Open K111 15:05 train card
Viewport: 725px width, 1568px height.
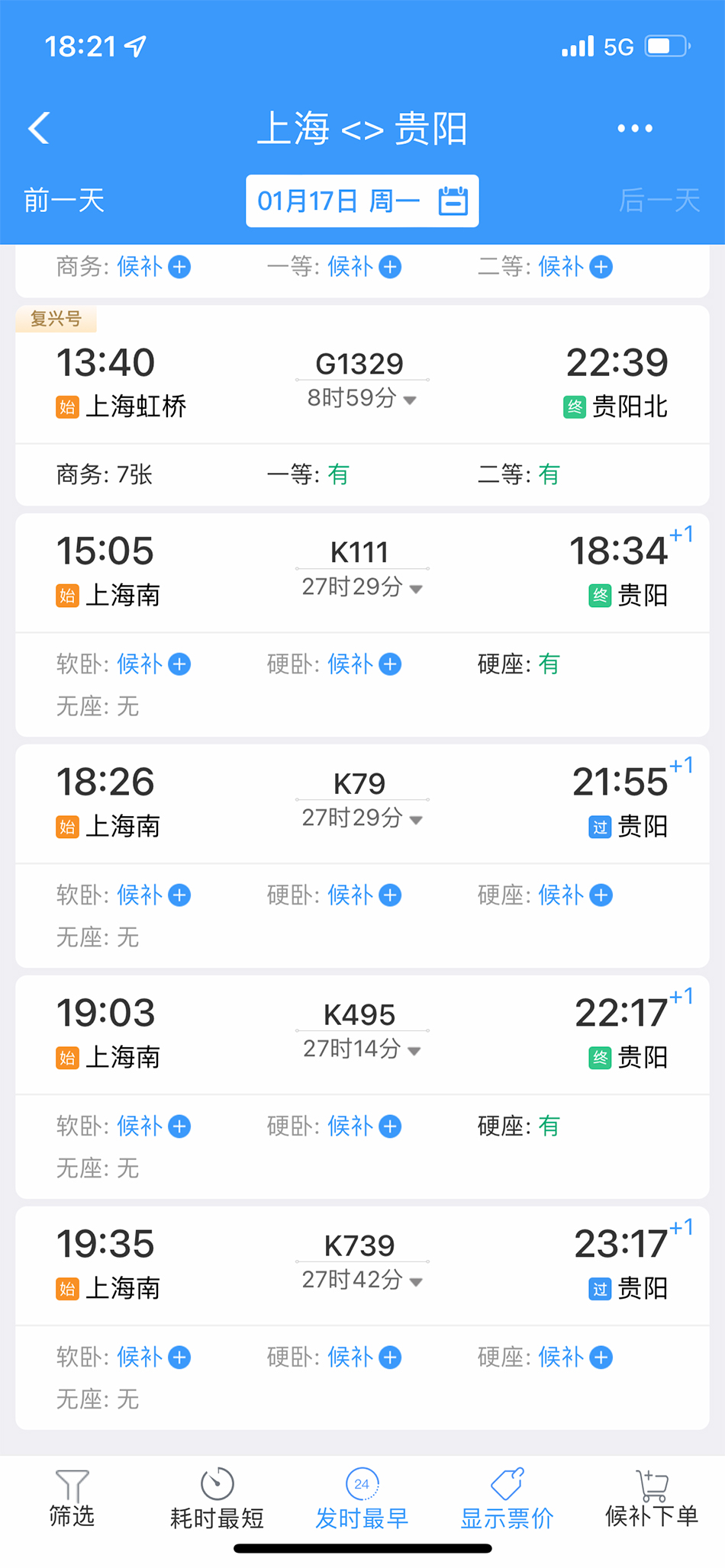click(362, 572)
